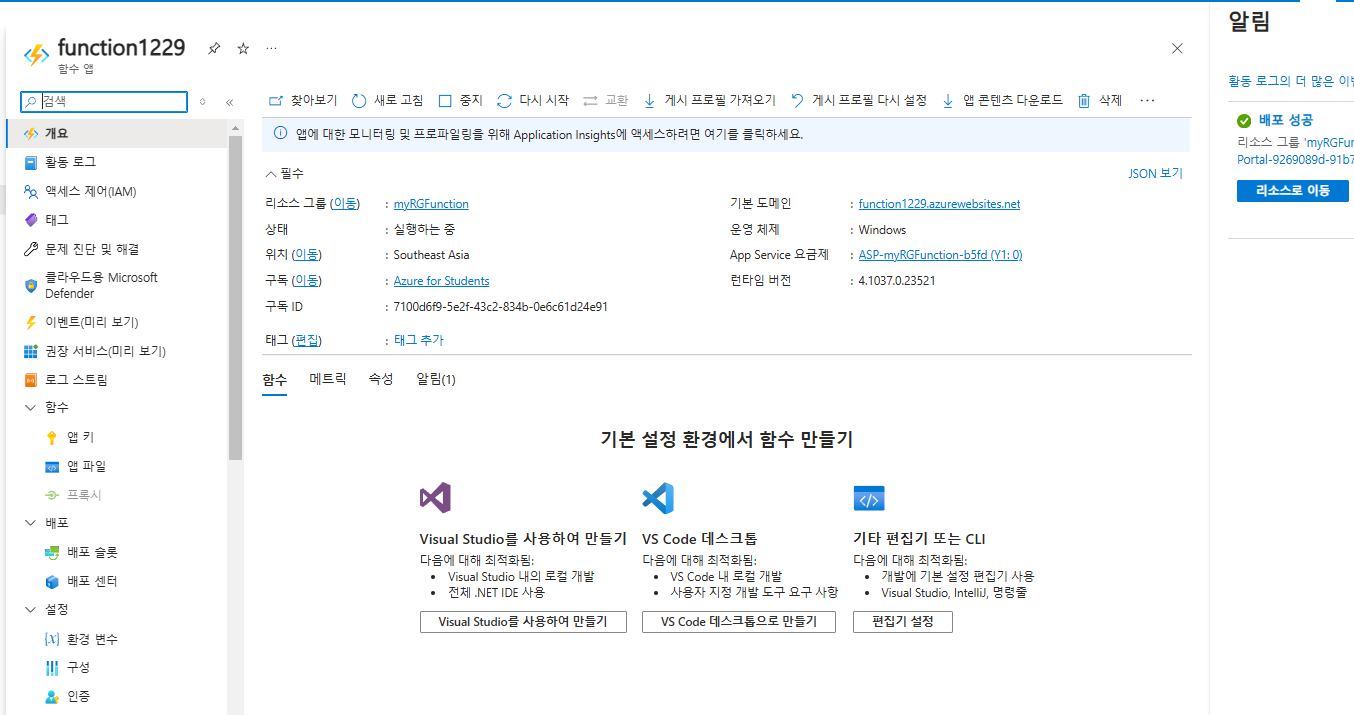
Task: Close the function1229 blade
Action: [1177, 48]
